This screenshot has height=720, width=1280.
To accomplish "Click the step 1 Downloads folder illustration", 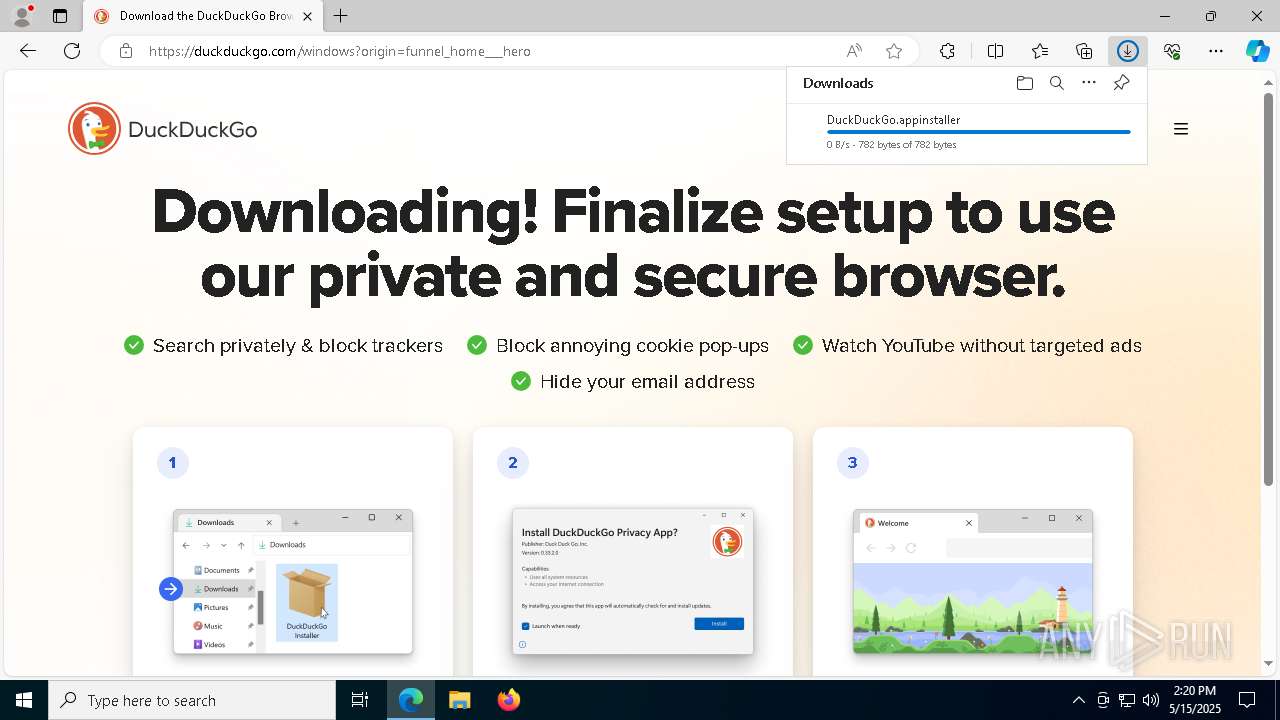I will point(293,581).
